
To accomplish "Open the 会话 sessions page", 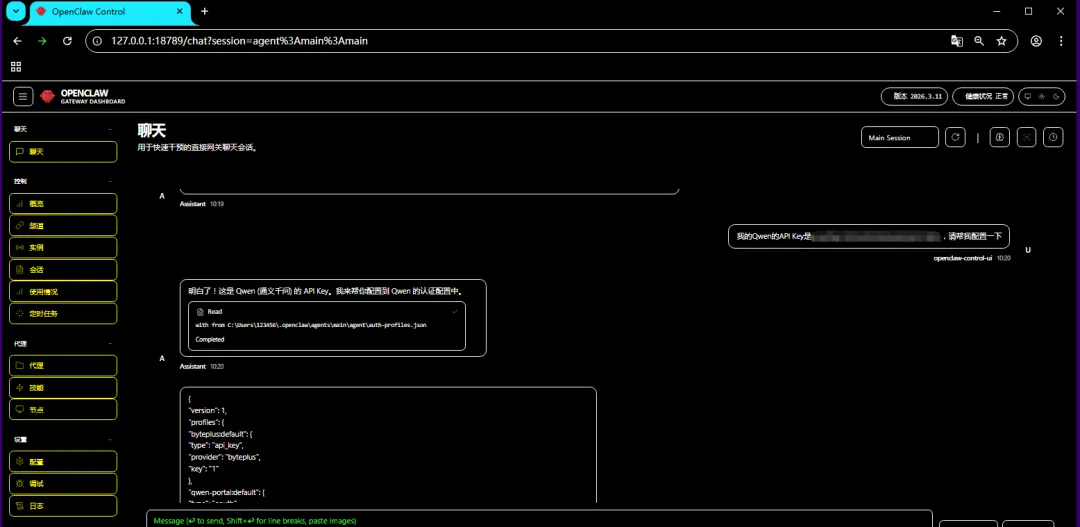I will [63, 269].
